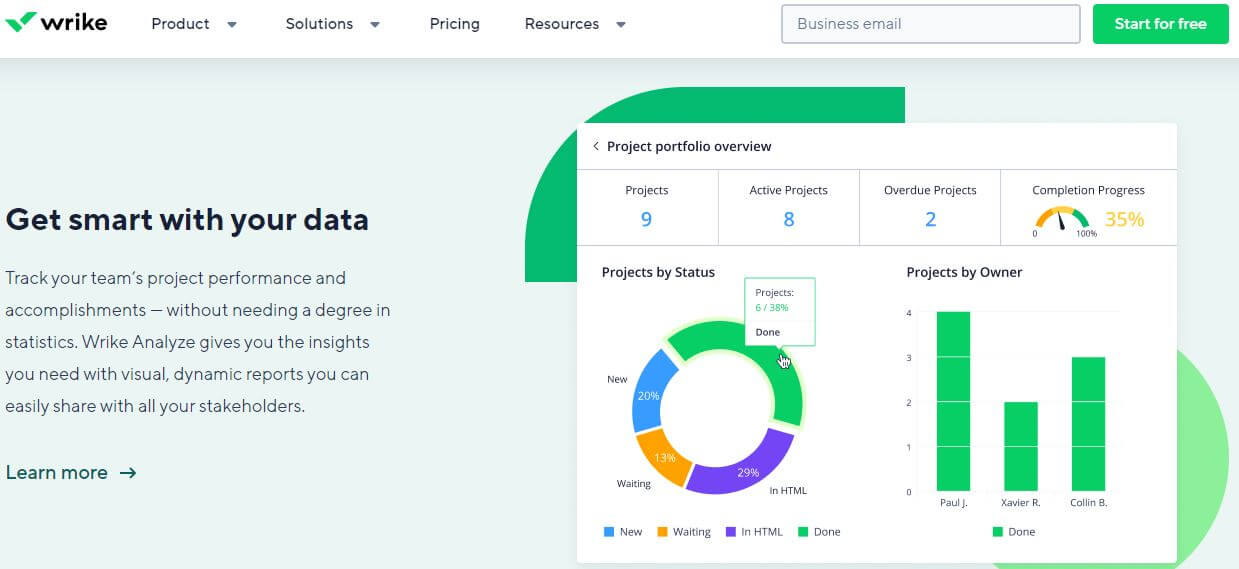The height and width of the screenshot is (569, 1239).
Task: Click the Overdue Projects count of 2
Action: click(930, 219)
